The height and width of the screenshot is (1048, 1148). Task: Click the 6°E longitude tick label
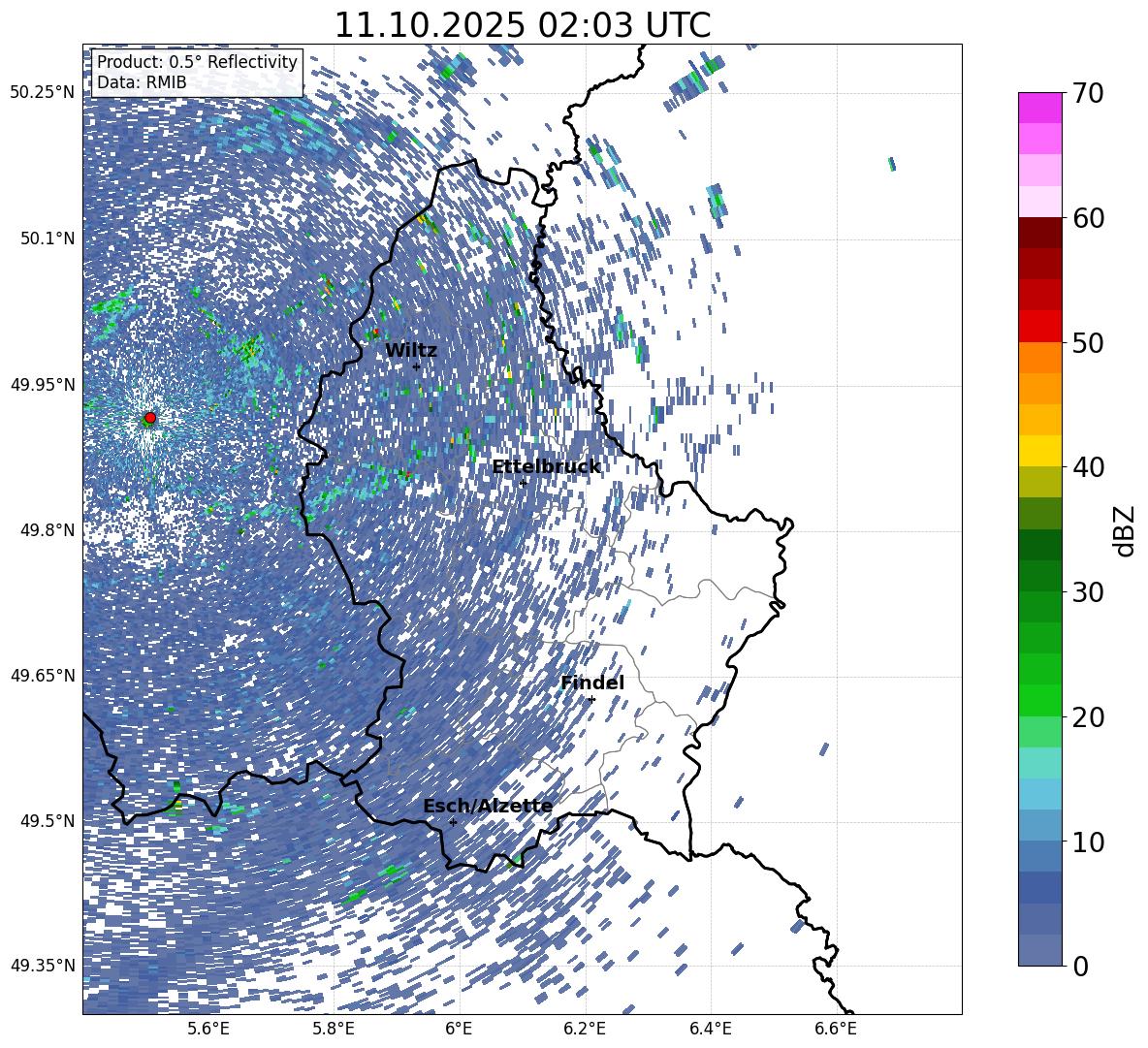point(459,1029)
